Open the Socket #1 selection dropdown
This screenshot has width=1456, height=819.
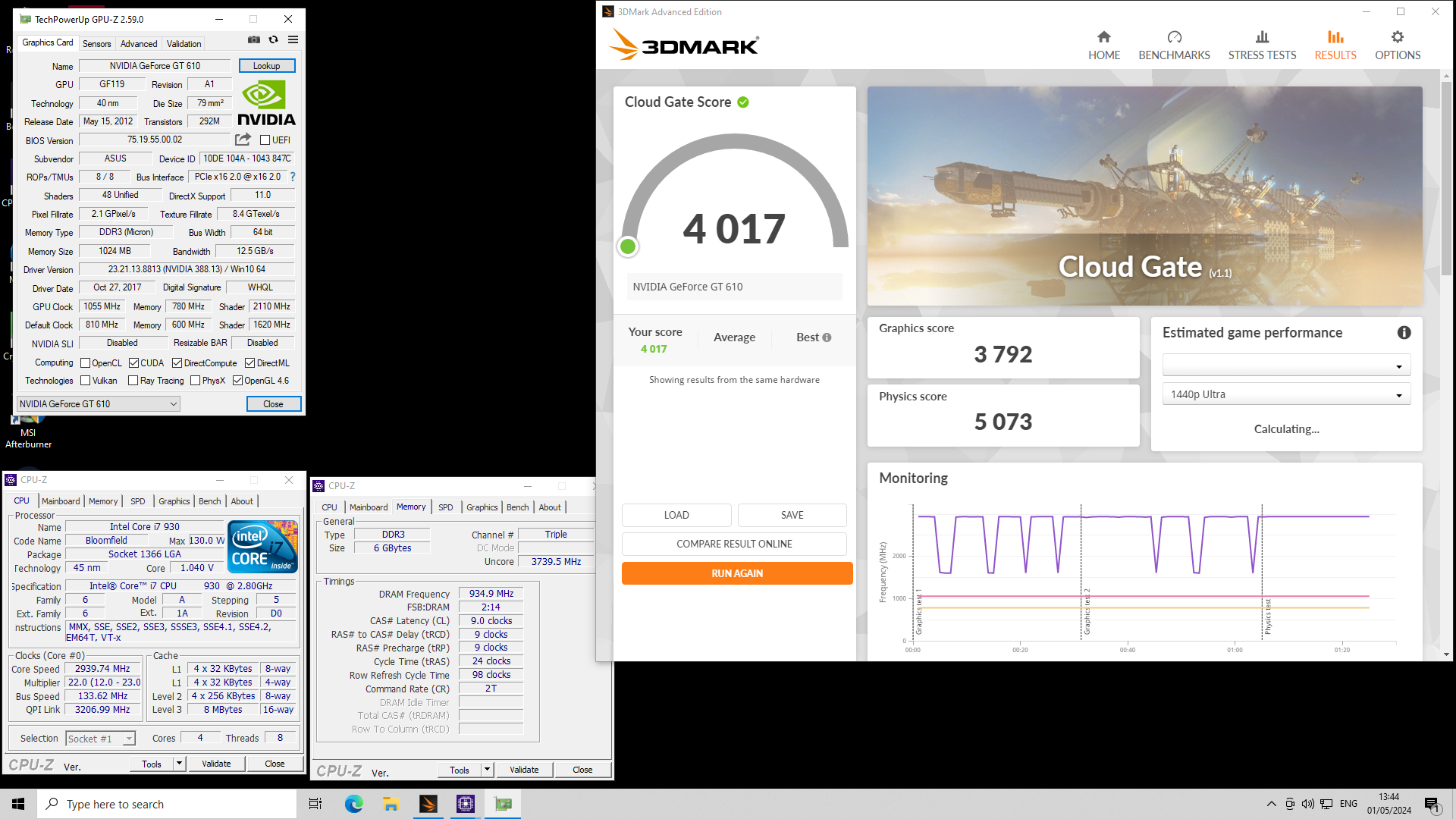[x=100, y=739]
